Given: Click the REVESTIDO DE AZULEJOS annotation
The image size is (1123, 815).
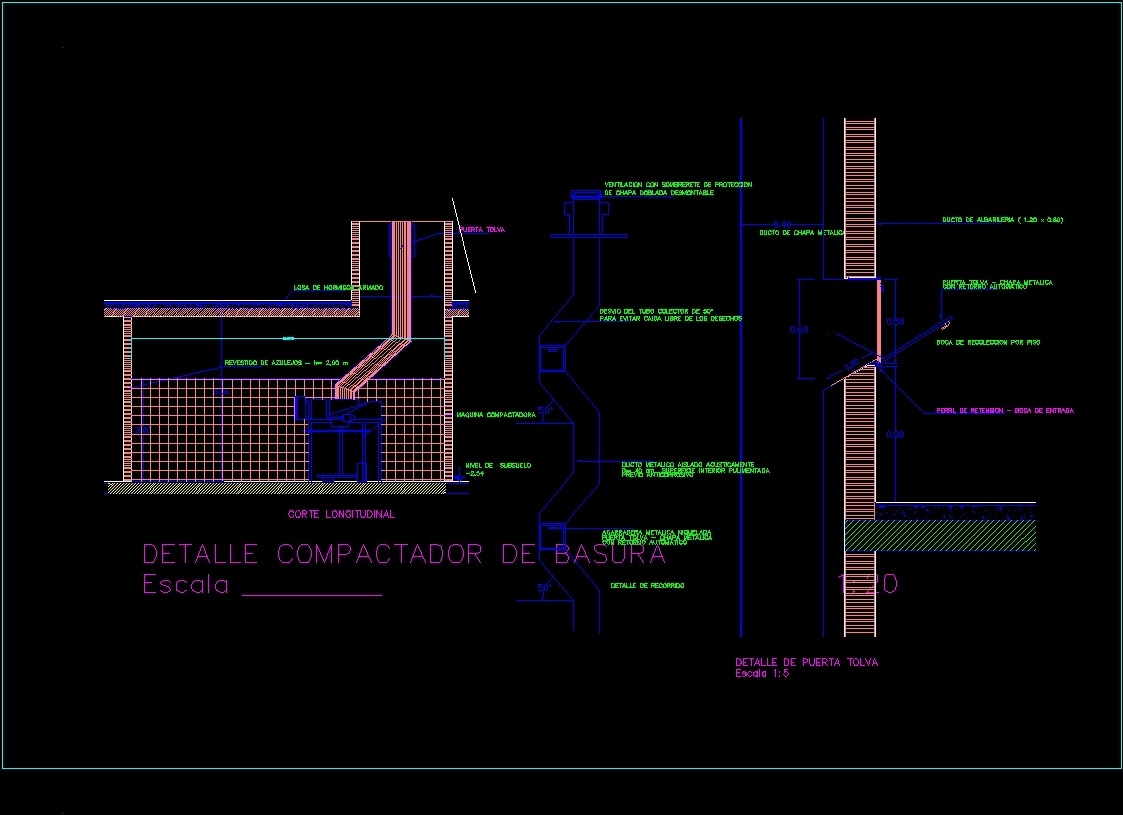Looking at the screenshot, I should pos(288,362).
